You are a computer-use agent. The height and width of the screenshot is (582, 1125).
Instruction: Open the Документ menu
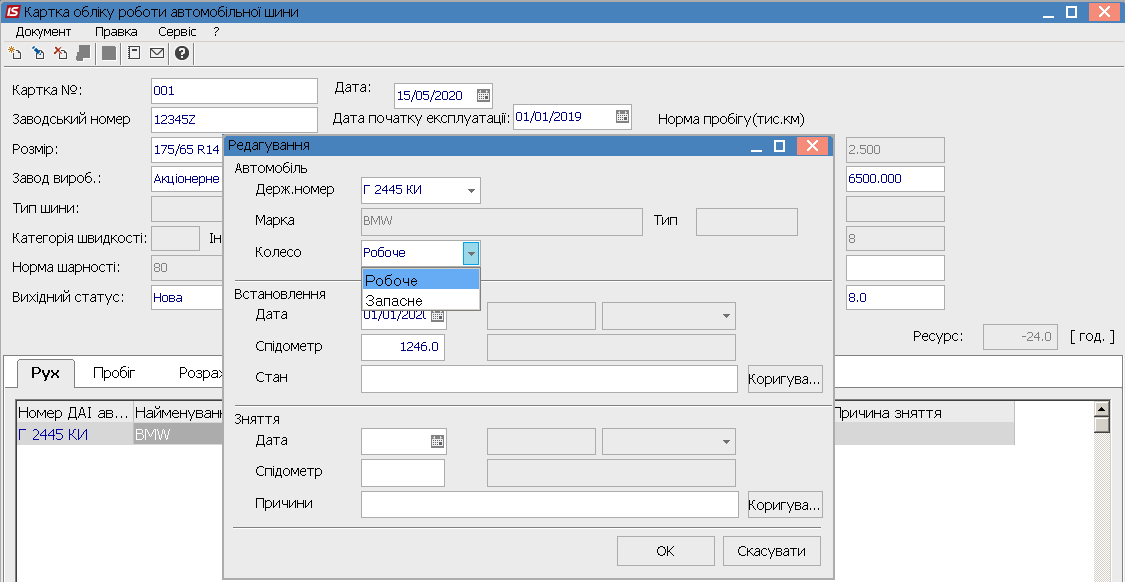[x=43, y=32]
